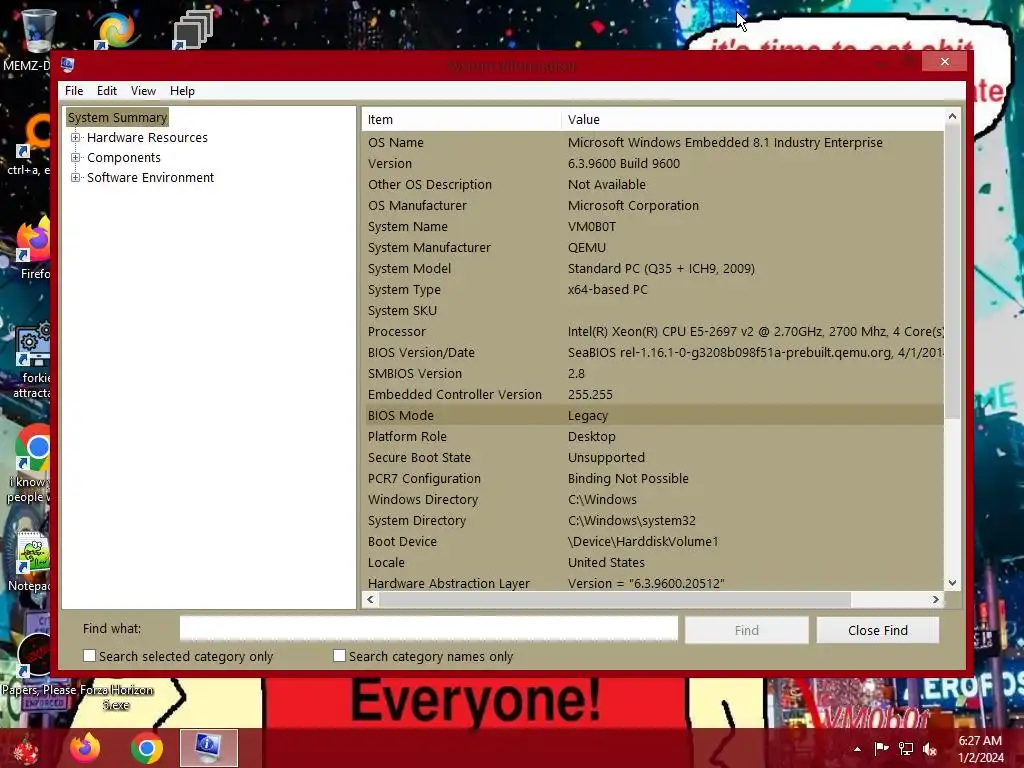Select the Boot Device row
The image size is (1024, 768).
[x=653, y=541]
